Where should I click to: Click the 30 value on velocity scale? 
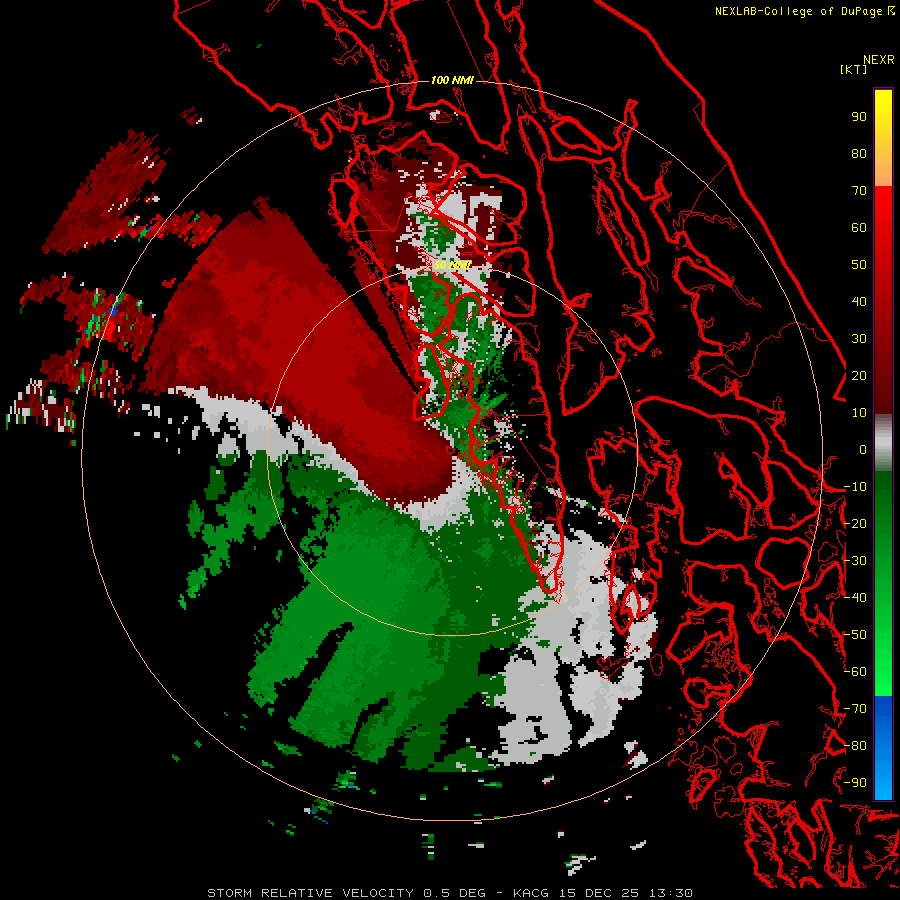859,339
